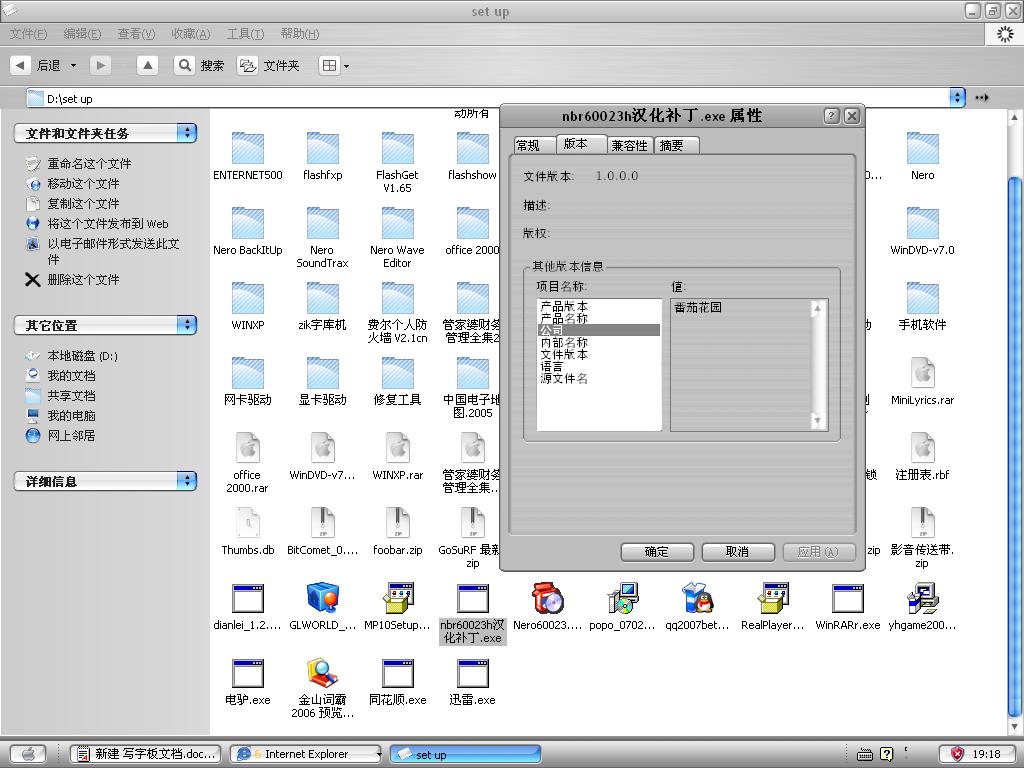
Task: Collapse the Other Places panel
Action: (187, 325)
